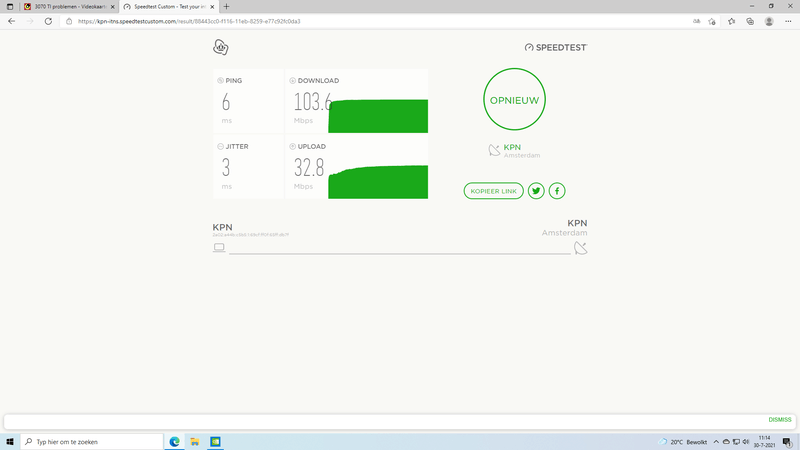Copy the result link with KOPIEER LINK
This screenshot has height=450, width=800.
(x=493, y=191)
